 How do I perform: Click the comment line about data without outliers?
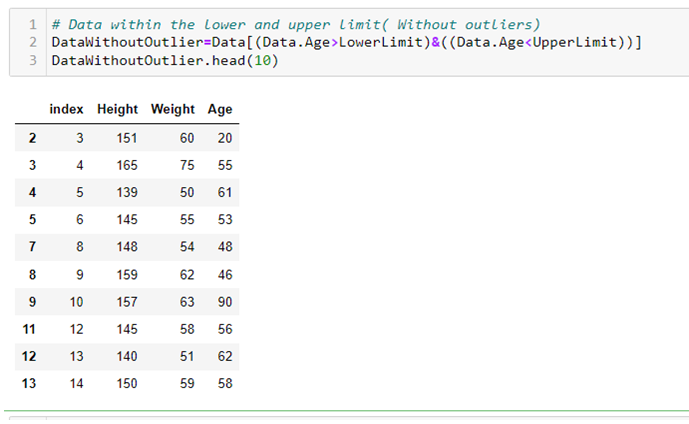[296, 24]
